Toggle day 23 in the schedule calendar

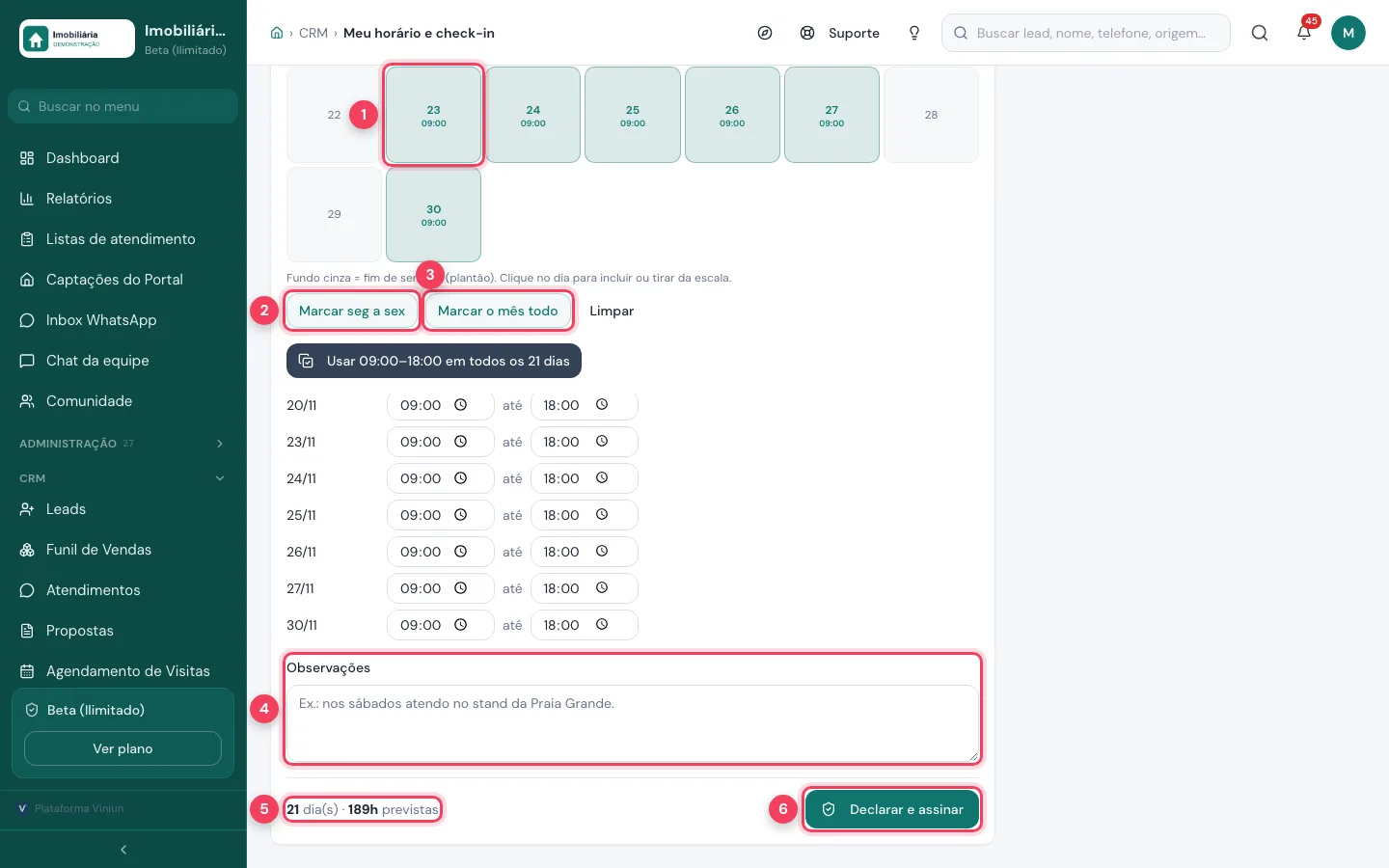click(x=434, y=115)
